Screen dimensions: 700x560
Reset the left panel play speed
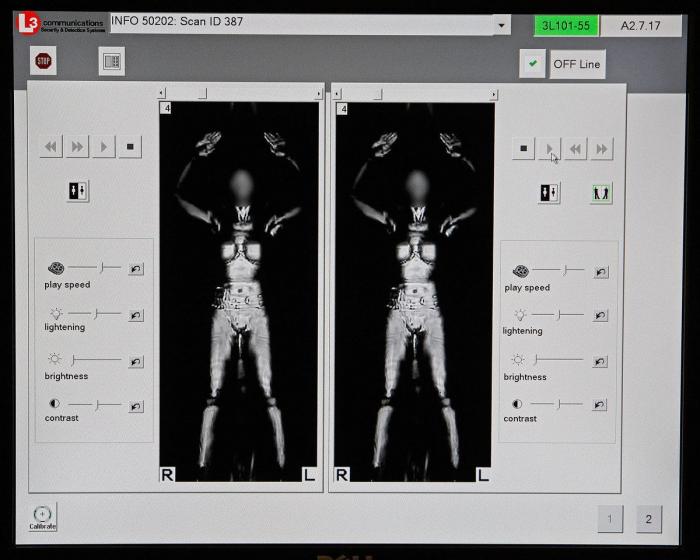click(x=135, y=268)
